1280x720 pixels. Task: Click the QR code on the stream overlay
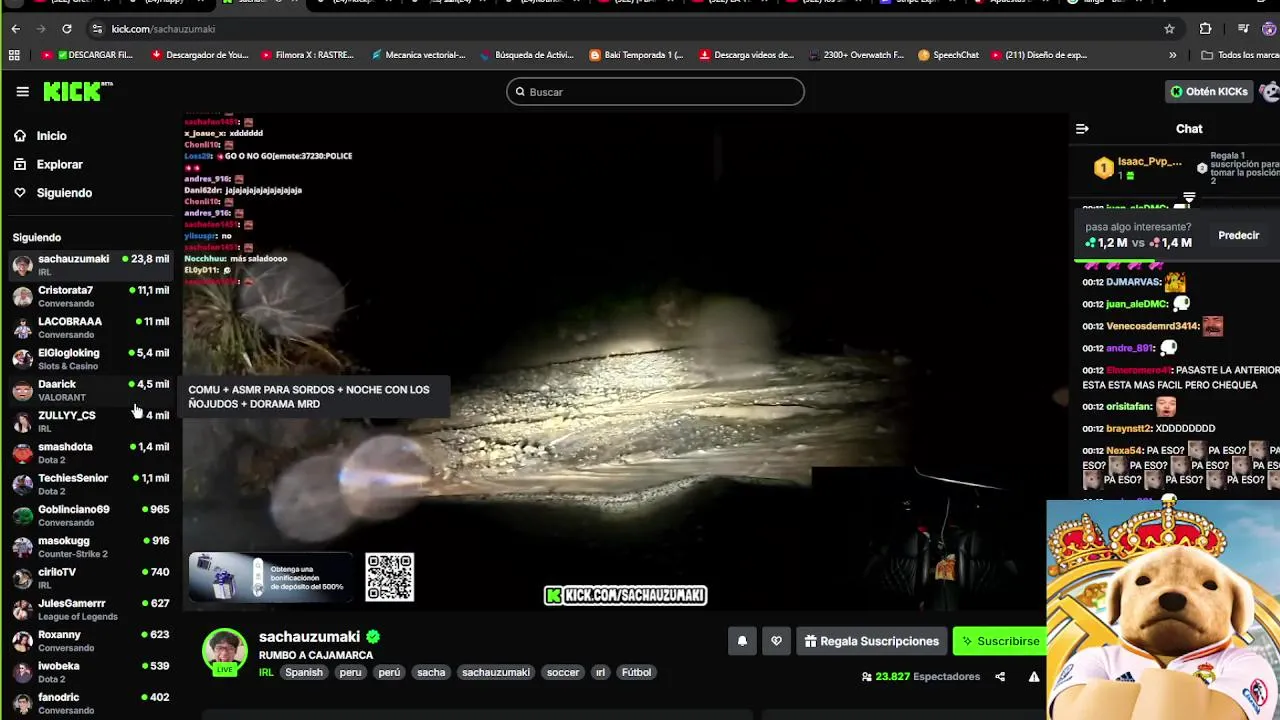pos(389,577)
